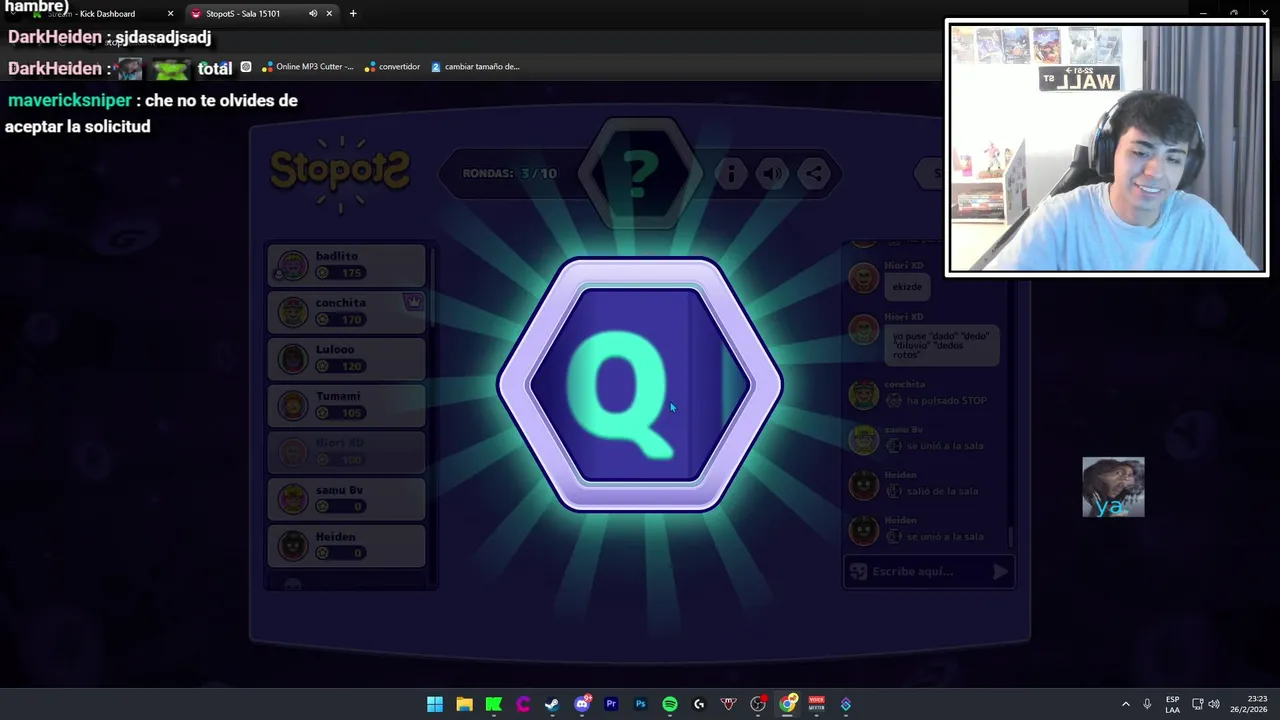Screen dimensions: 1280x720
Task: Click the big letter Q hexagon
Action: (640, 385)
